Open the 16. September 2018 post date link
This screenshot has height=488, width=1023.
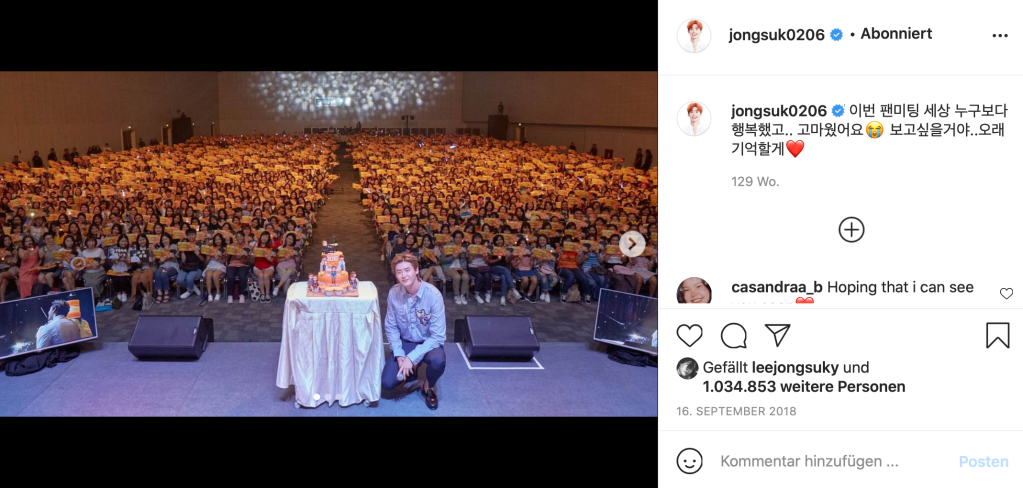pyautogui.click(x=736, y=412)
